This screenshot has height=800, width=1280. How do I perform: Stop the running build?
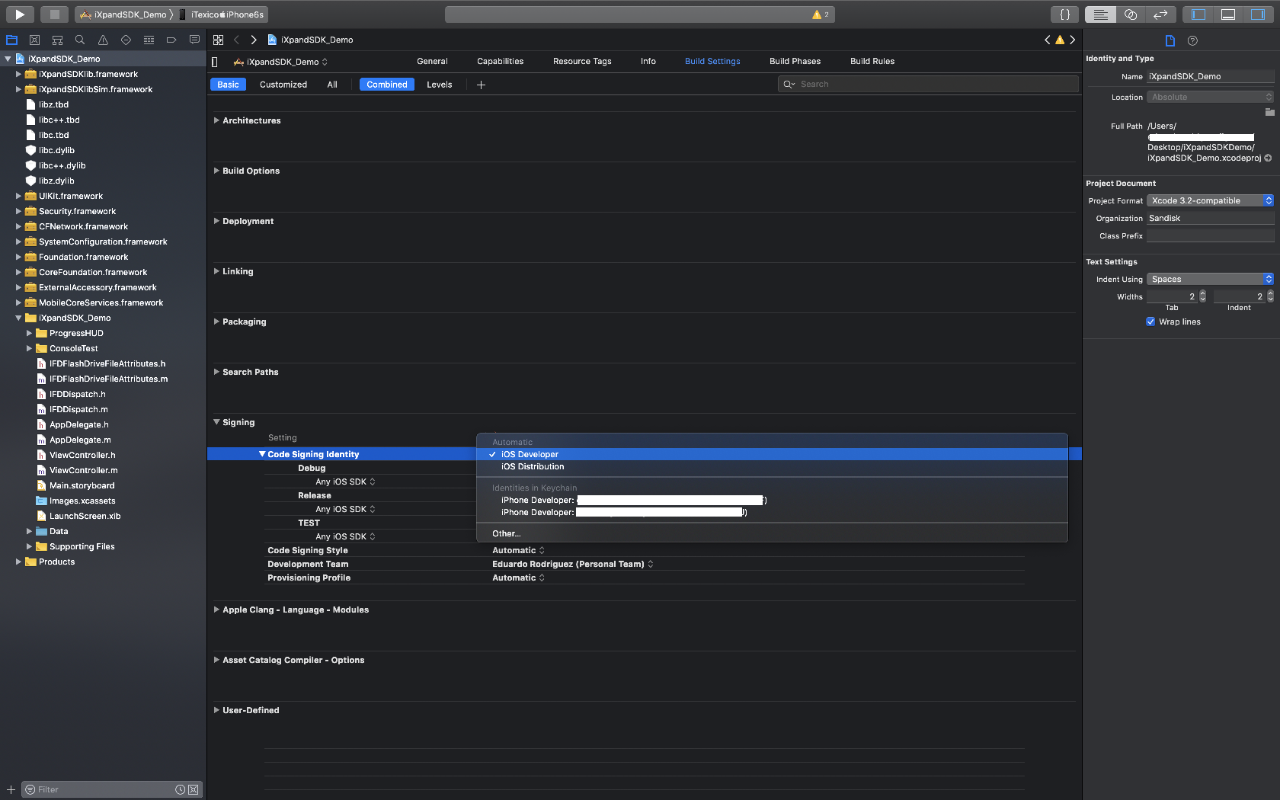(54, 15)
